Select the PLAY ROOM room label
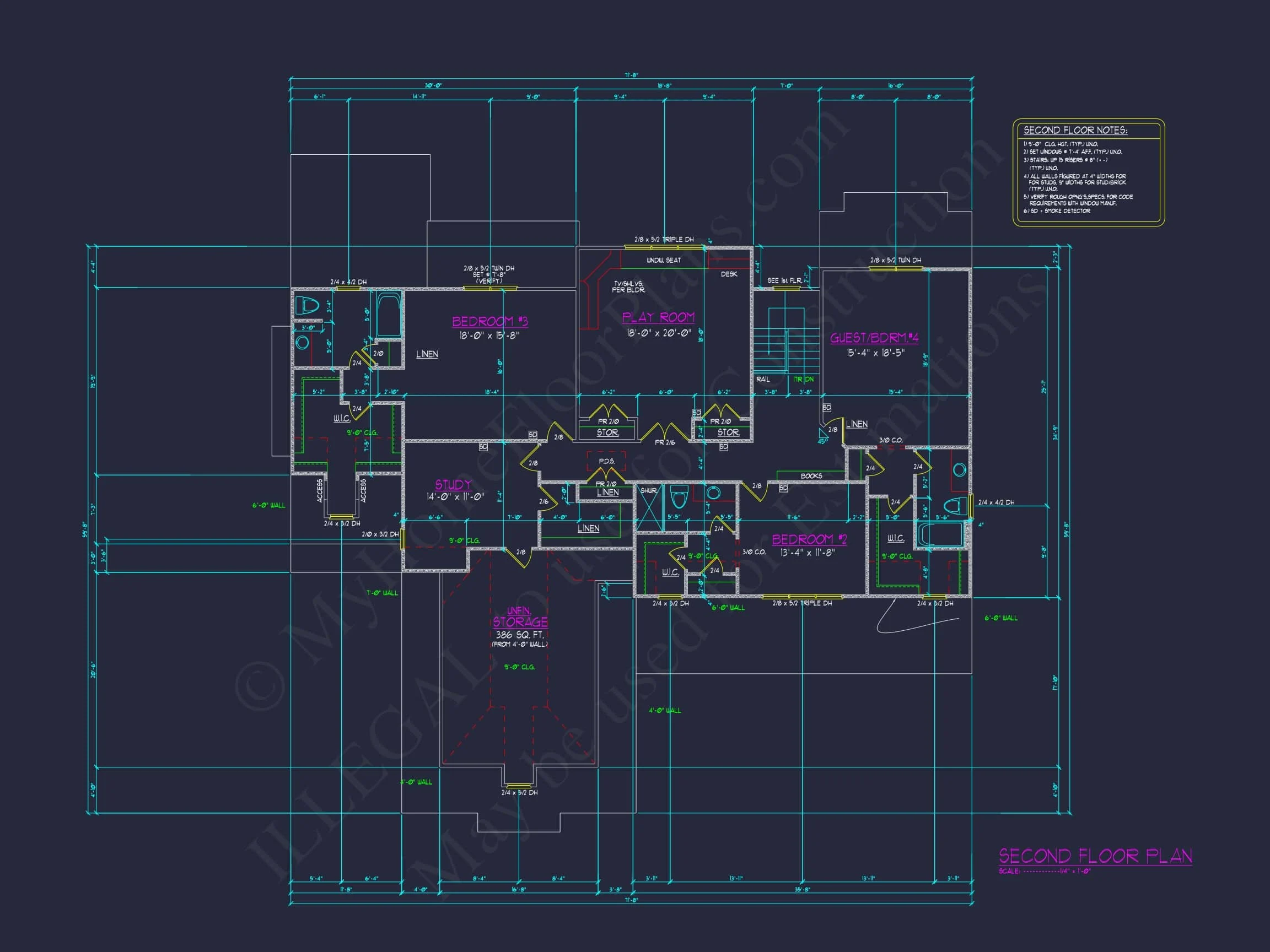1270x952 pixels. (x=658, y=317)
